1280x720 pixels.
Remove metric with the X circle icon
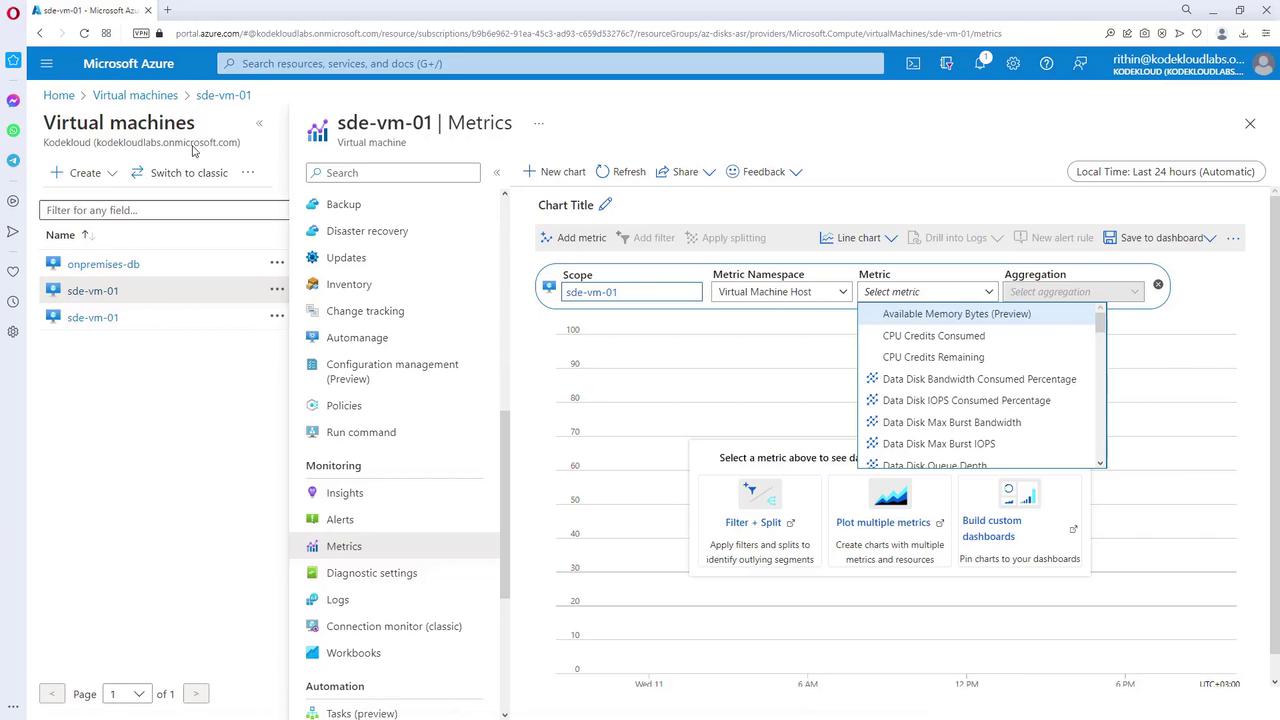(x=1158, y=285)
